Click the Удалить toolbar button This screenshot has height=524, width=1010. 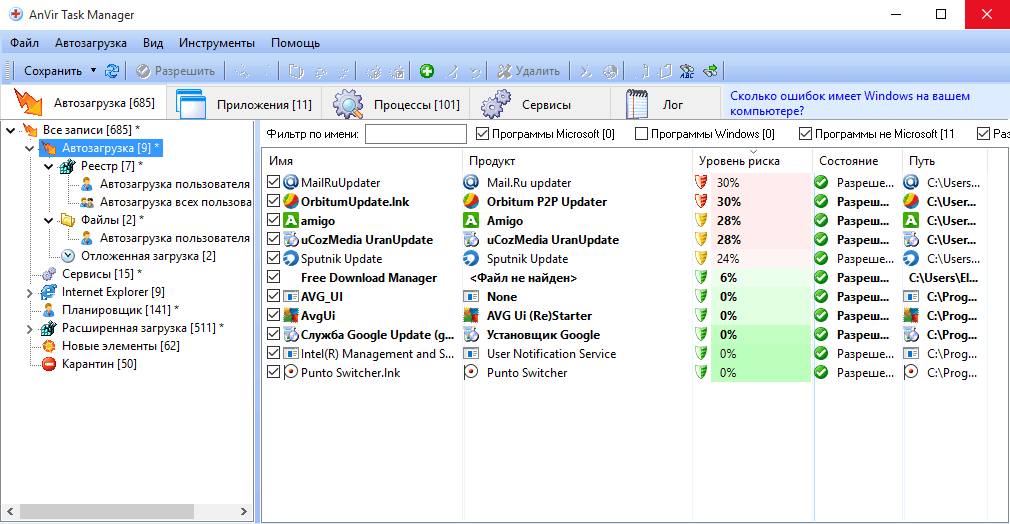click(x=529, y=71)
